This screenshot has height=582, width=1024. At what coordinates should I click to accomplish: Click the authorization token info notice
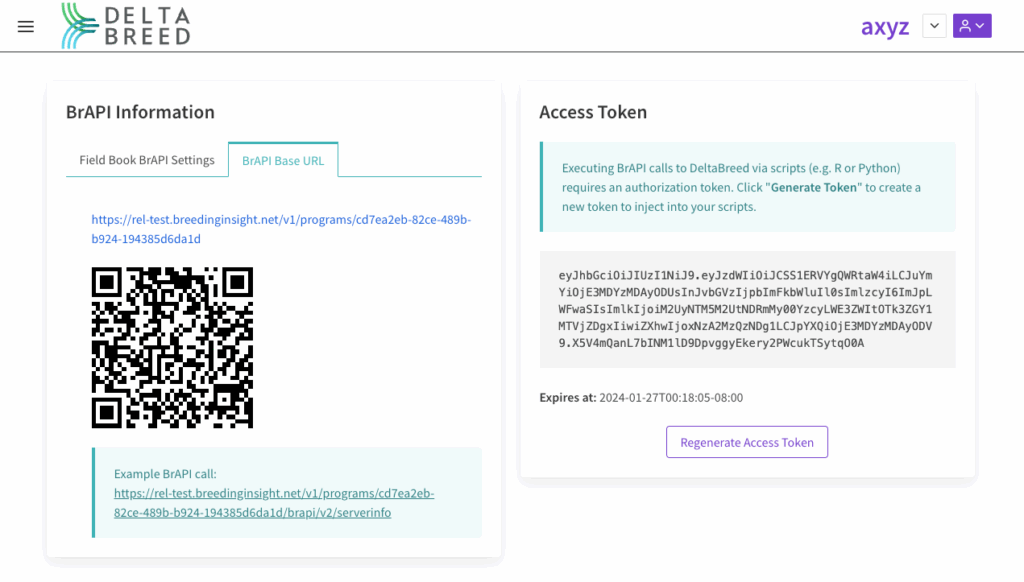coord(747,187)
